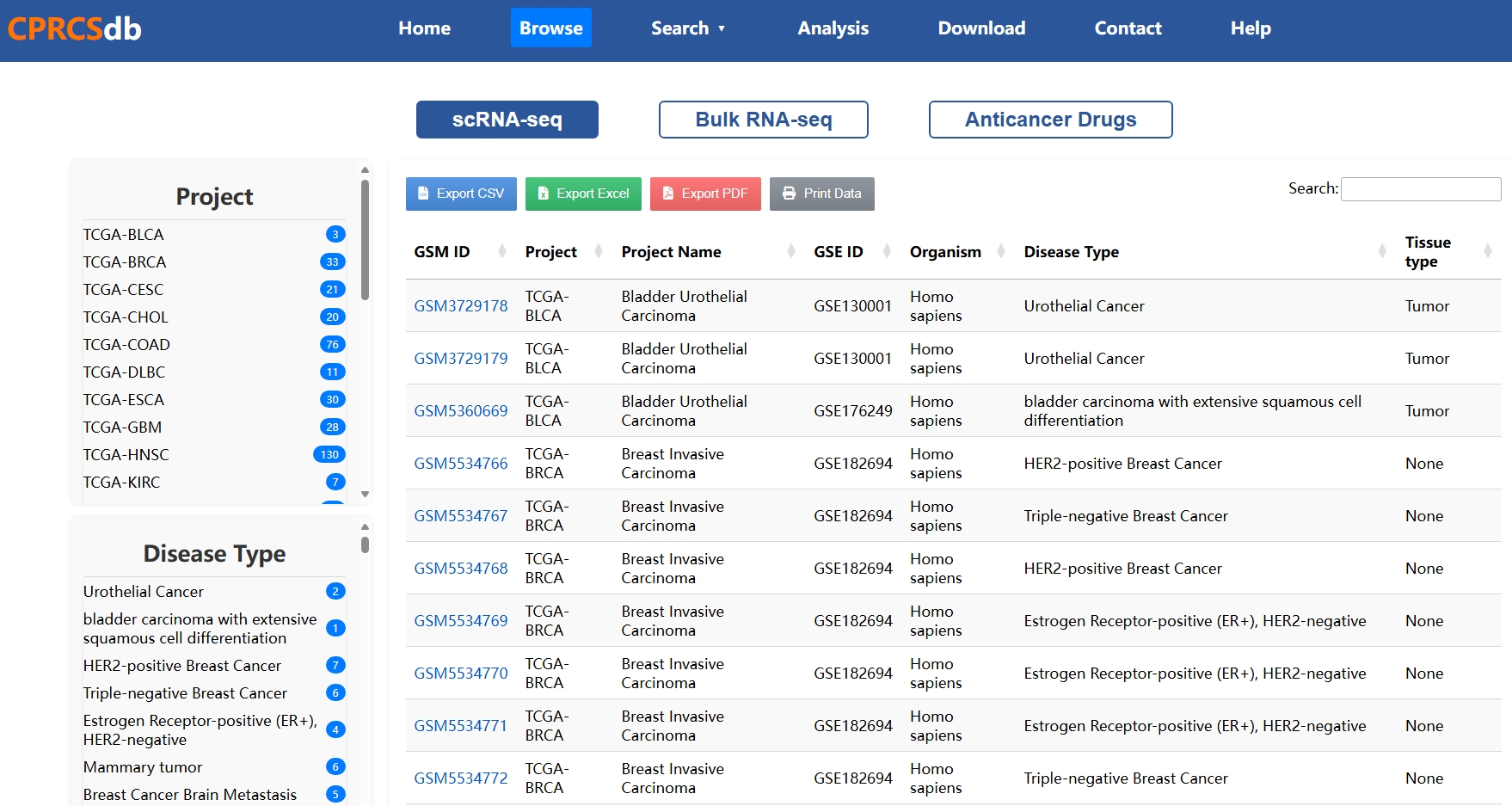Sort table by Project Name column
This screenshot has height=806, width=1512.
(671, 252)
